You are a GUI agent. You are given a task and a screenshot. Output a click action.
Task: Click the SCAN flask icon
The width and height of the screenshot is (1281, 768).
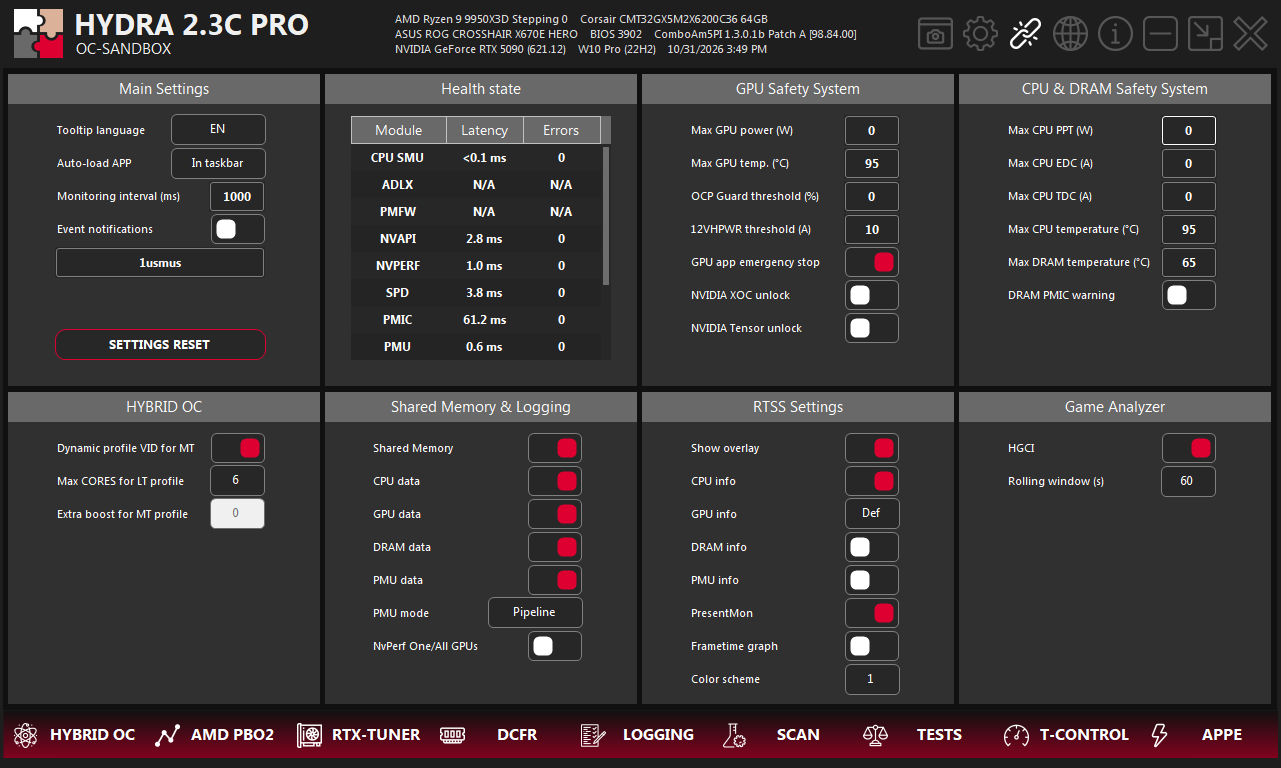[x=734, y=735]
